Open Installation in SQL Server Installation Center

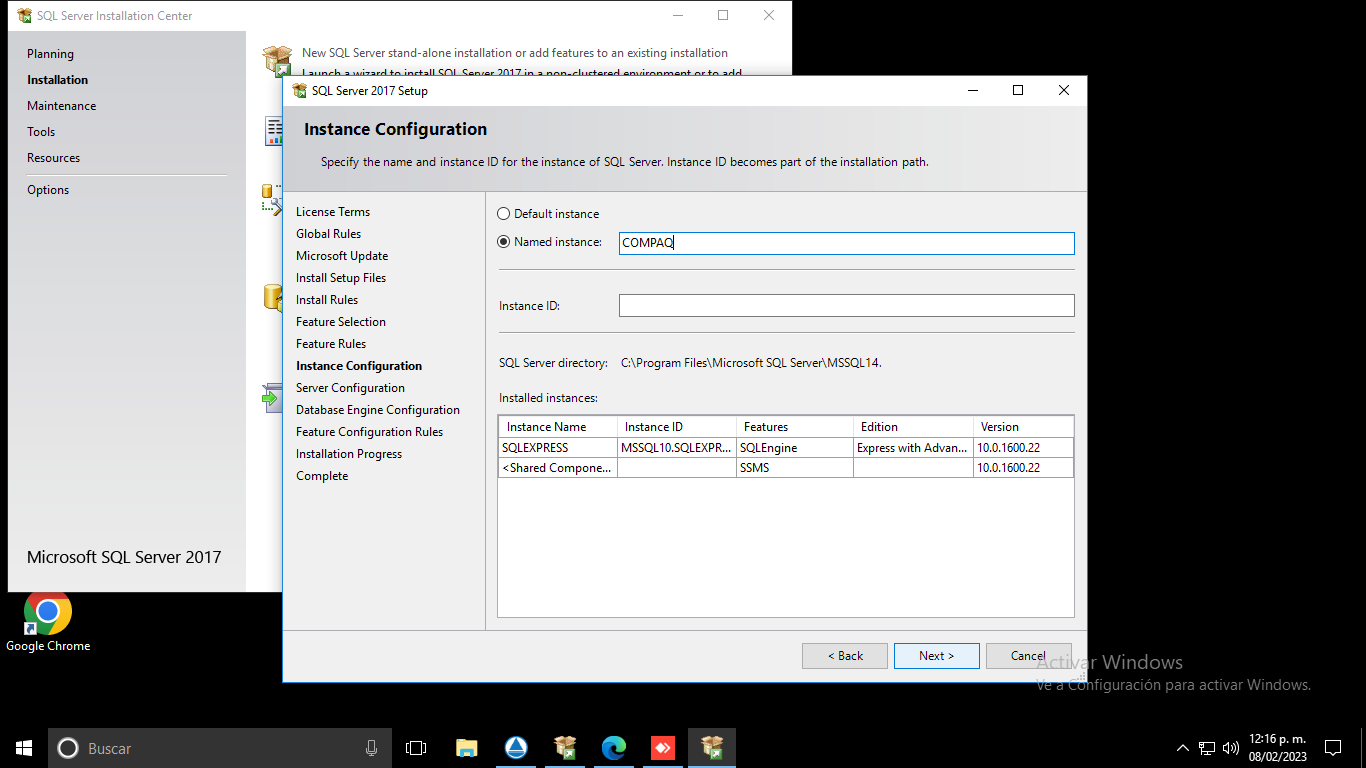point(58,80)
